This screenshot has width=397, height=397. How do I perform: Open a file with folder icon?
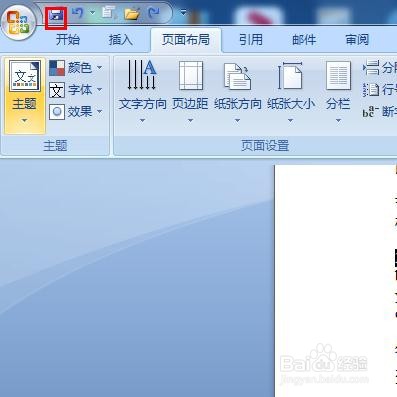pyautogui.click(x=132, y=14)
